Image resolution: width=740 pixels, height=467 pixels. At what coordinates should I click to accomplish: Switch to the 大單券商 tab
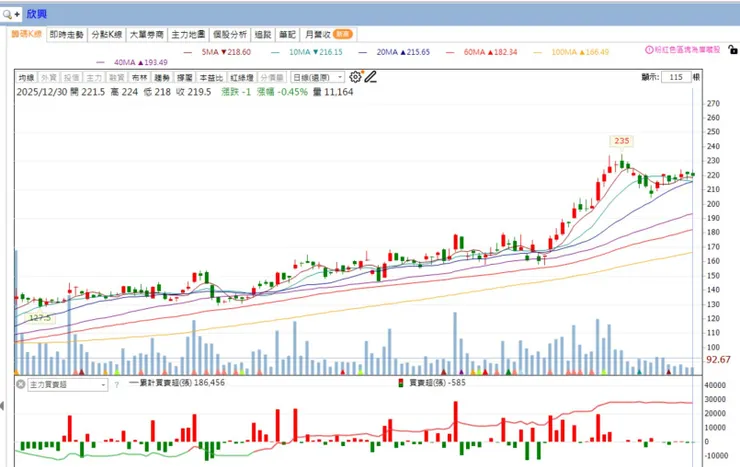point(147,34)
